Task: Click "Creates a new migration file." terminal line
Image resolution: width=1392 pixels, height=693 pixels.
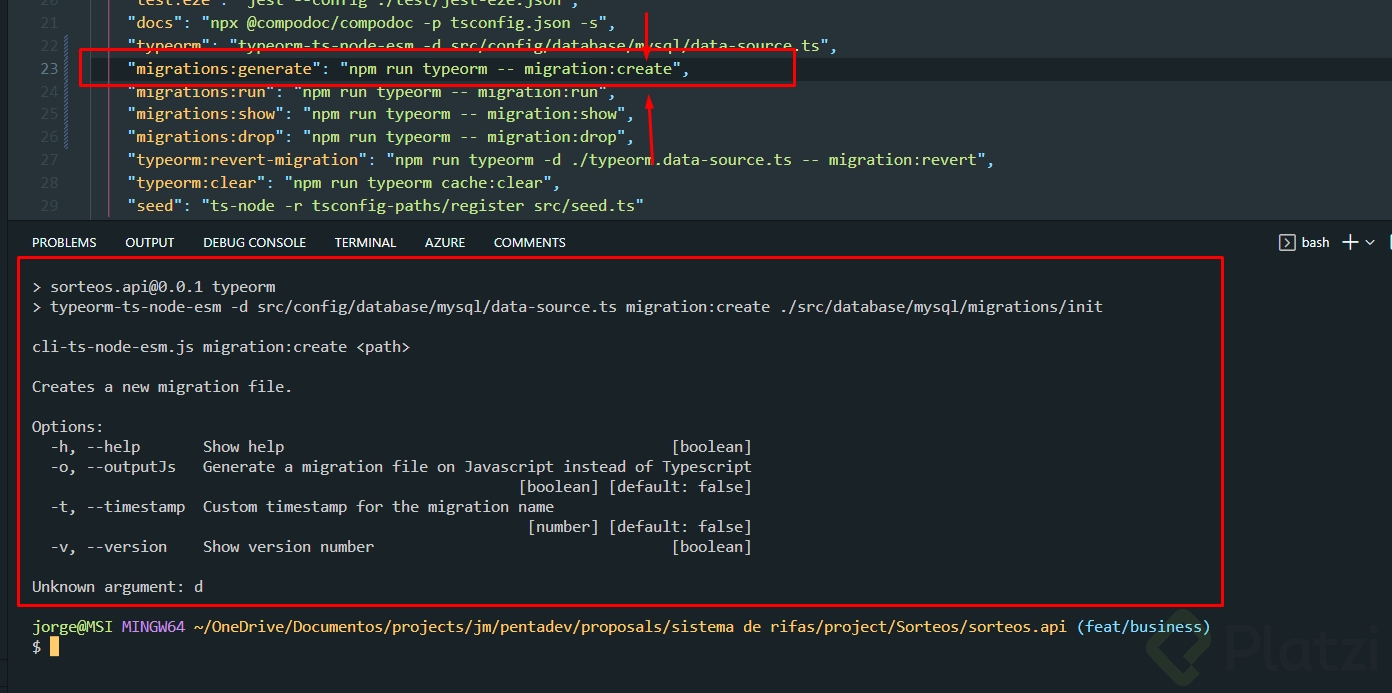Action: tap(162, 386)
